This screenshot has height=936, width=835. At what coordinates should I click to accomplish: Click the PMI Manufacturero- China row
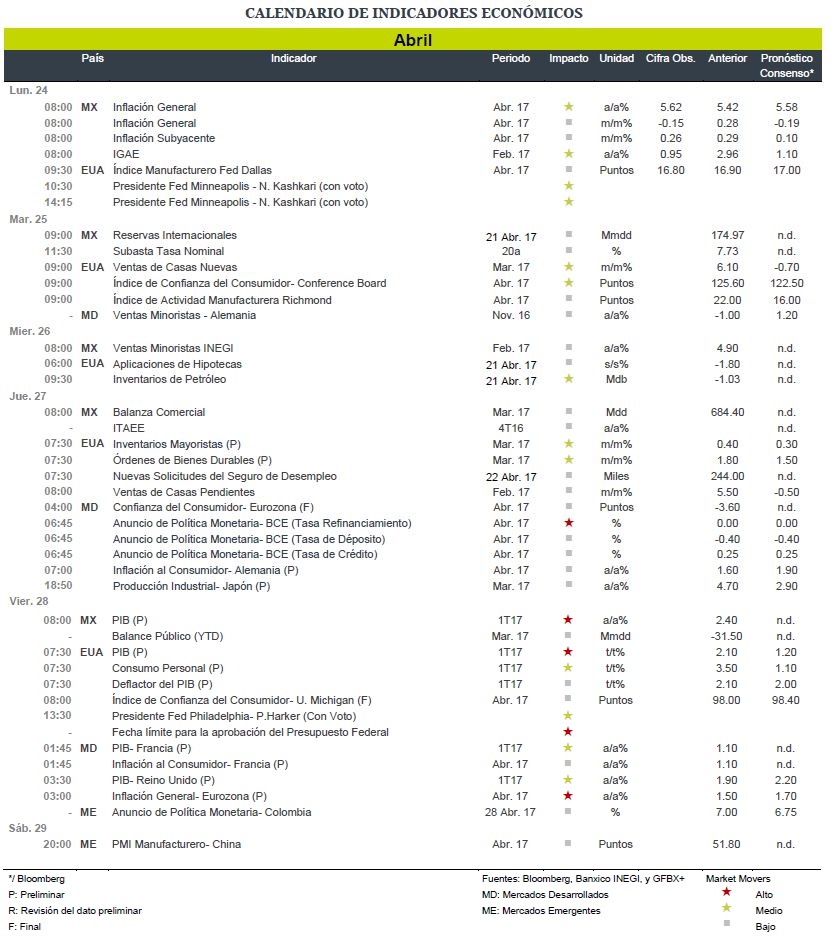413,844
